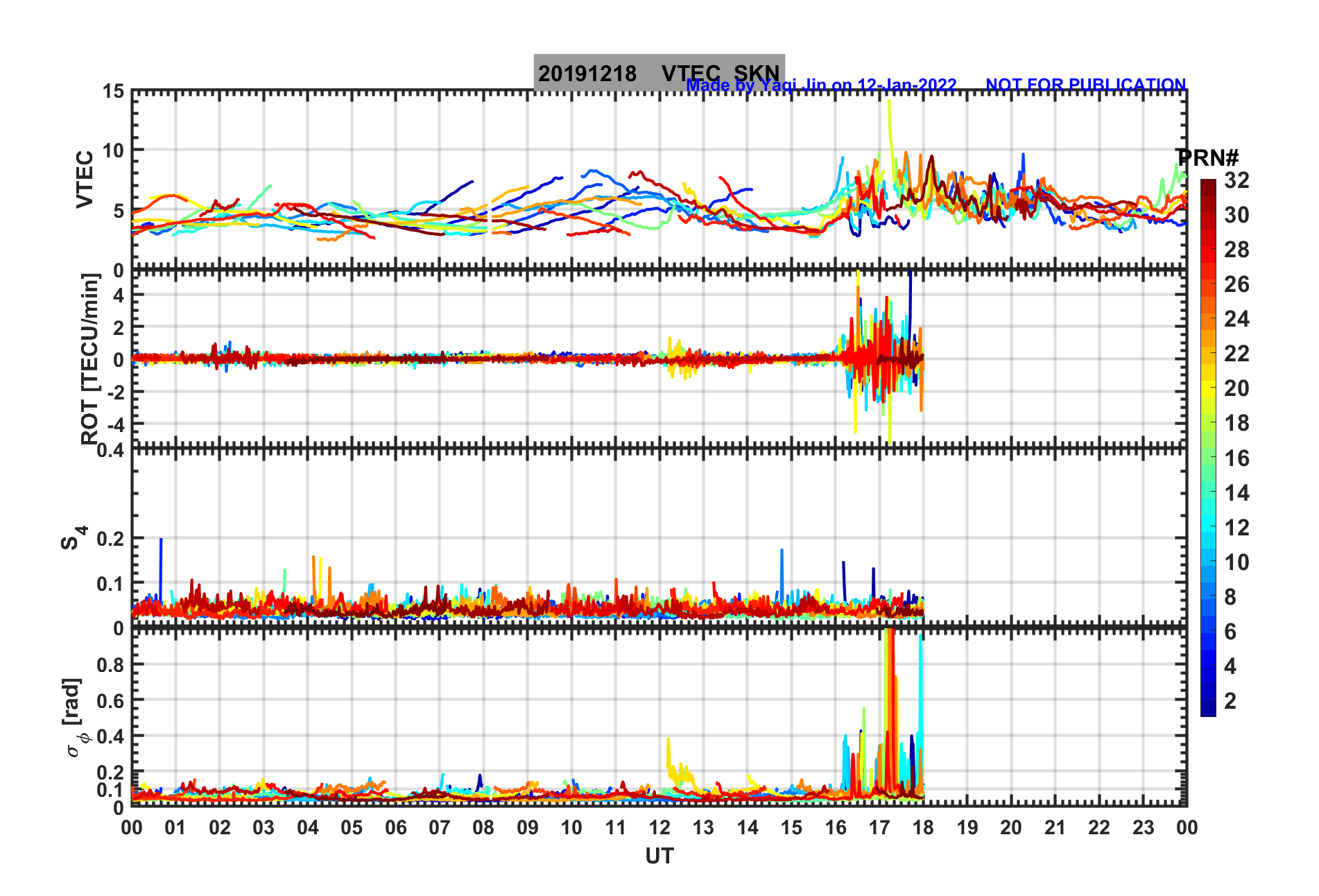The height and width of the screenshot is (896, 1319).
Task: Click colorbar tick label '16'
Action: [x=1236, y=458]
